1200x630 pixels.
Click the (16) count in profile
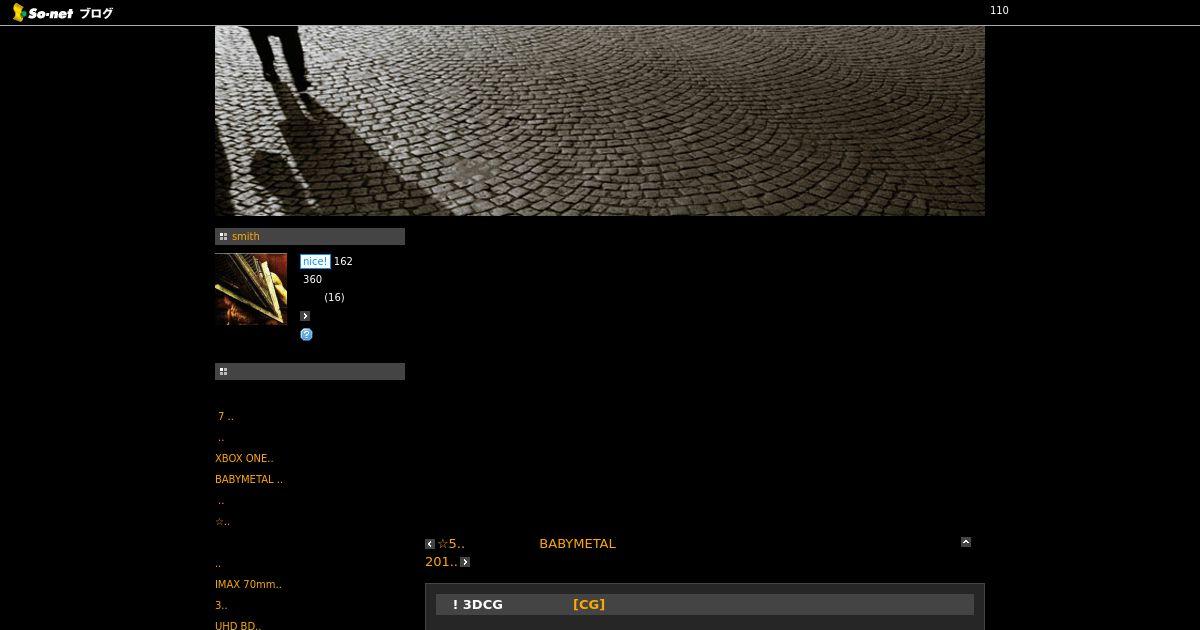point(334,297)
